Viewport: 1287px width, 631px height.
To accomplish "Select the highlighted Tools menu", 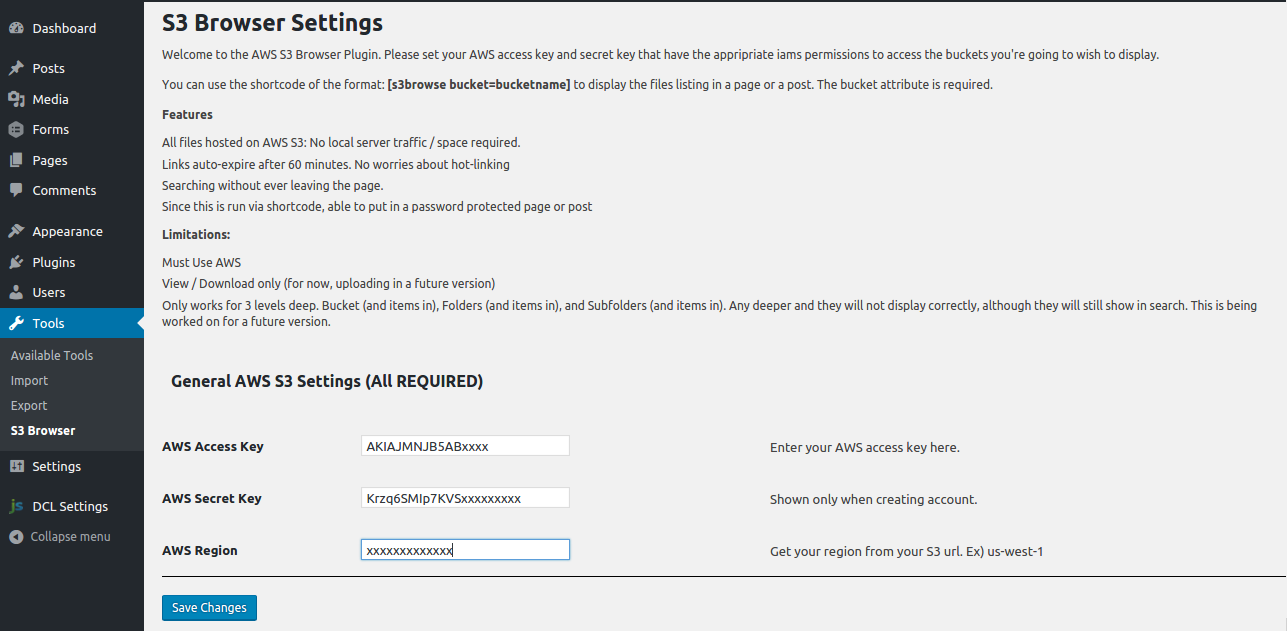I will coord(72,323).
